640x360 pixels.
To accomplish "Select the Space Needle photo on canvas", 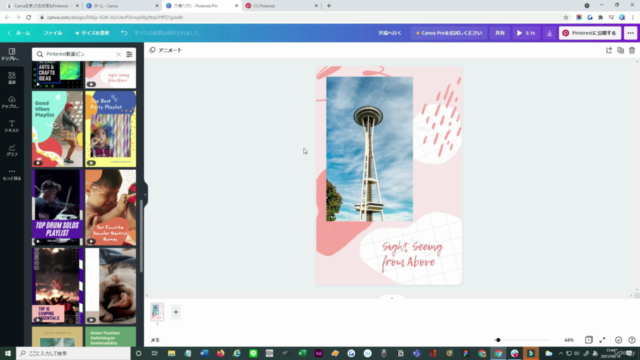I will coord(369,149).
